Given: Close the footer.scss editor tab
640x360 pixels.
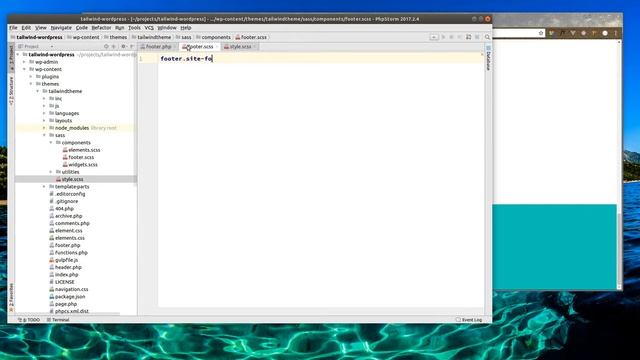Looking at the screenshot, I should [x=217, y=47].
